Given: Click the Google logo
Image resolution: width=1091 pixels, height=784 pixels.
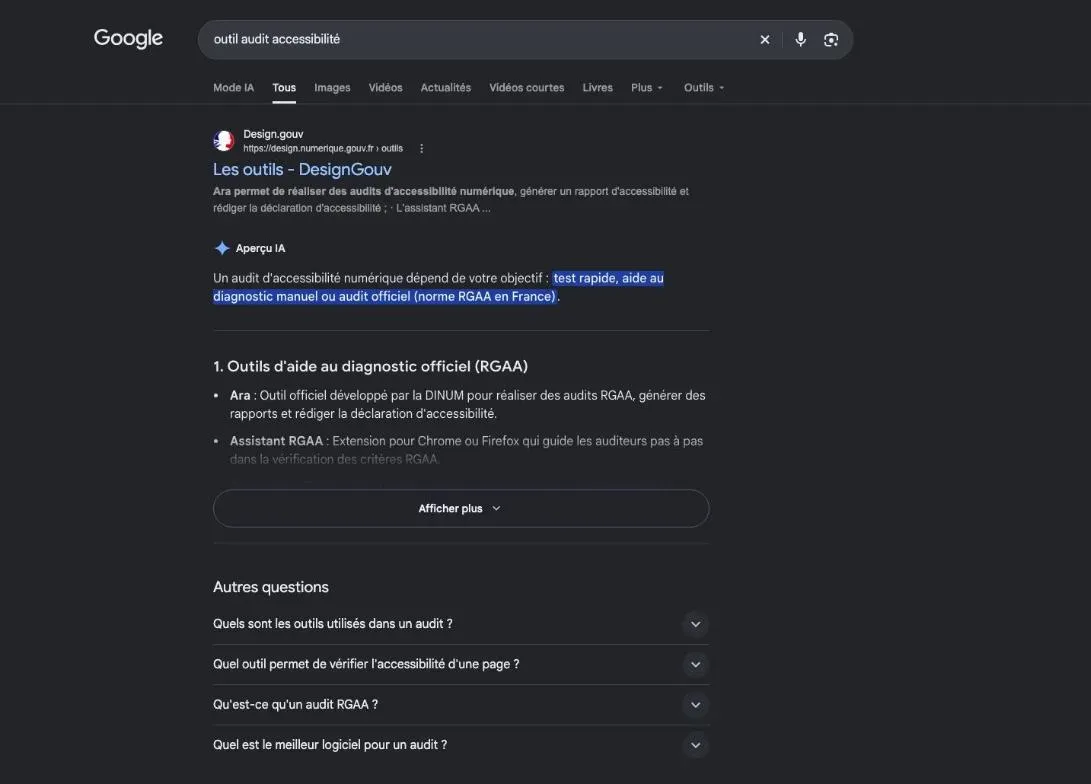Looking at the screenshot, I should [x=128, y=38].
